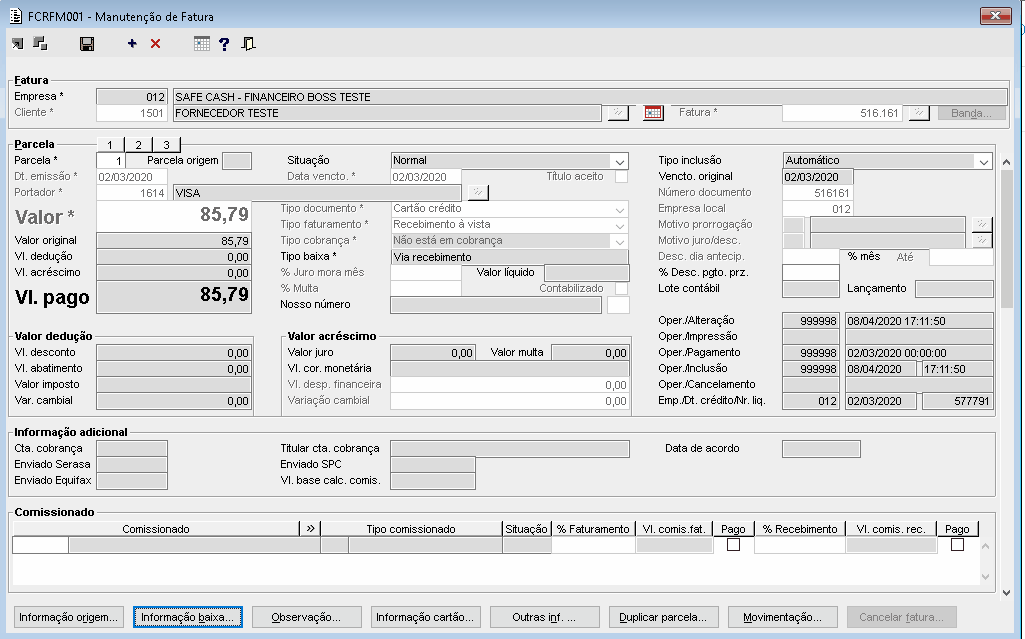Click the exit door icon in toolbar

[x=248, y=44]
